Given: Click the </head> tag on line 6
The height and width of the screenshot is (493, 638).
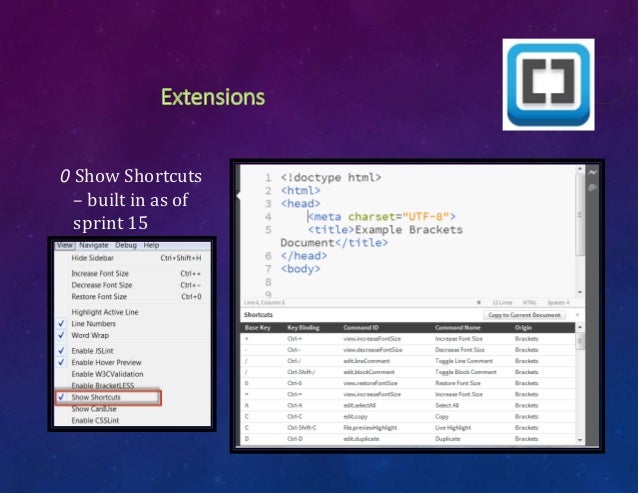Looking at the screenshot, I should [x=304, y=256].
